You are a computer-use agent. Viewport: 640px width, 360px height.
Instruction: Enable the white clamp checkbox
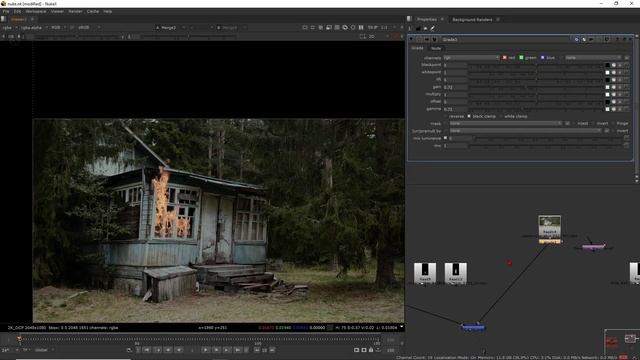pyautogui.click(x=501, y=116)
